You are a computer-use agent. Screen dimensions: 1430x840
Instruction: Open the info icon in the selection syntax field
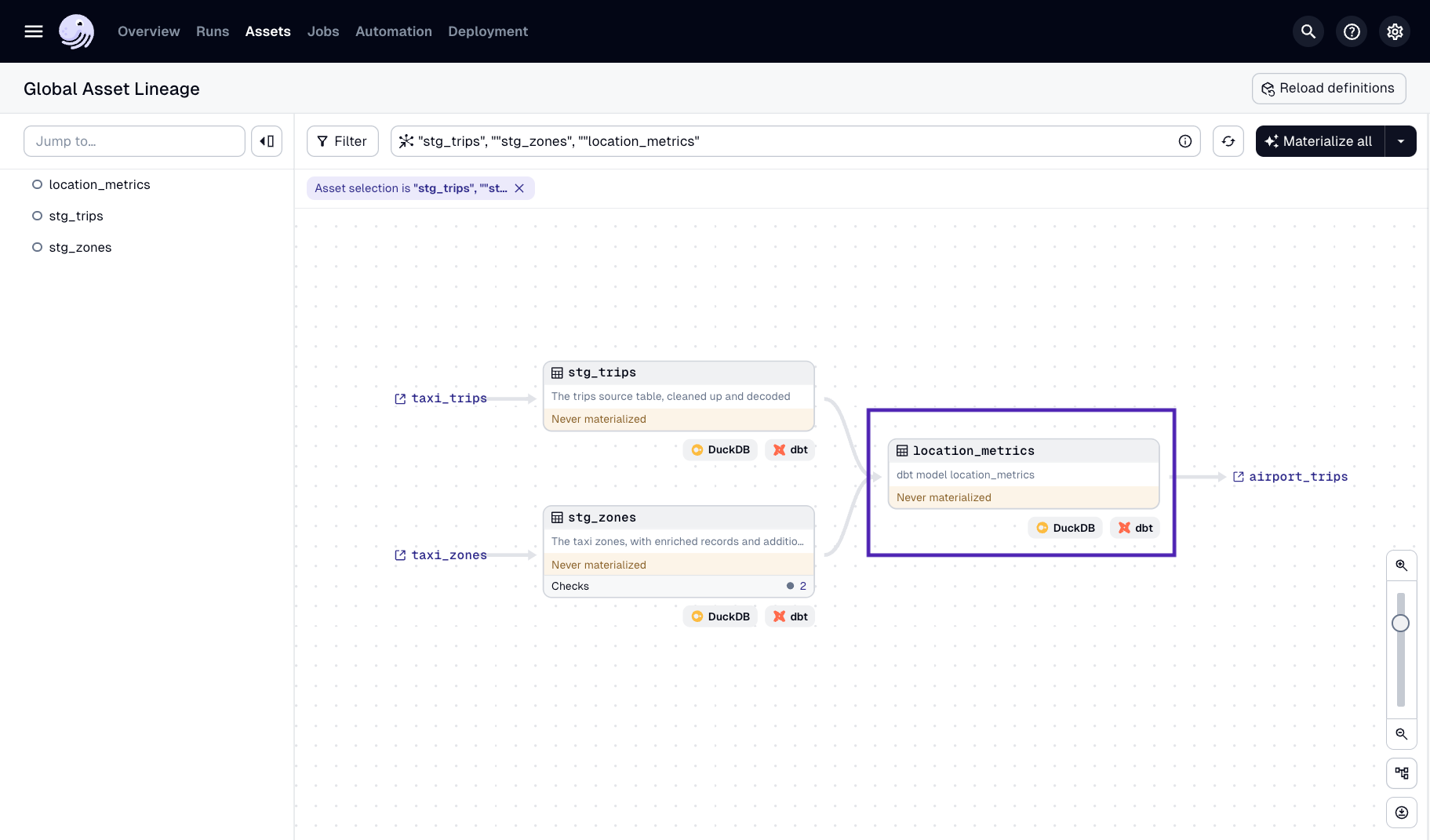[1184, 141]
